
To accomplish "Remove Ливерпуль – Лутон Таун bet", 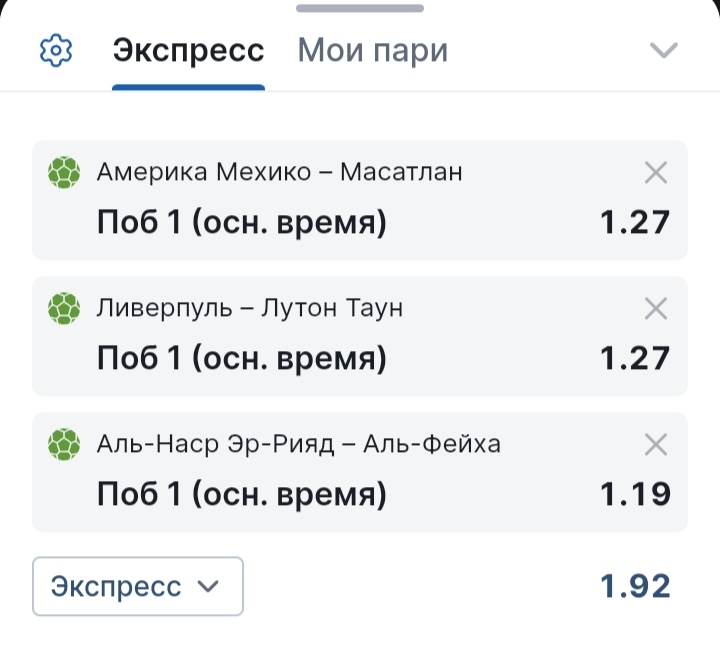I will (x=656, y=308).
